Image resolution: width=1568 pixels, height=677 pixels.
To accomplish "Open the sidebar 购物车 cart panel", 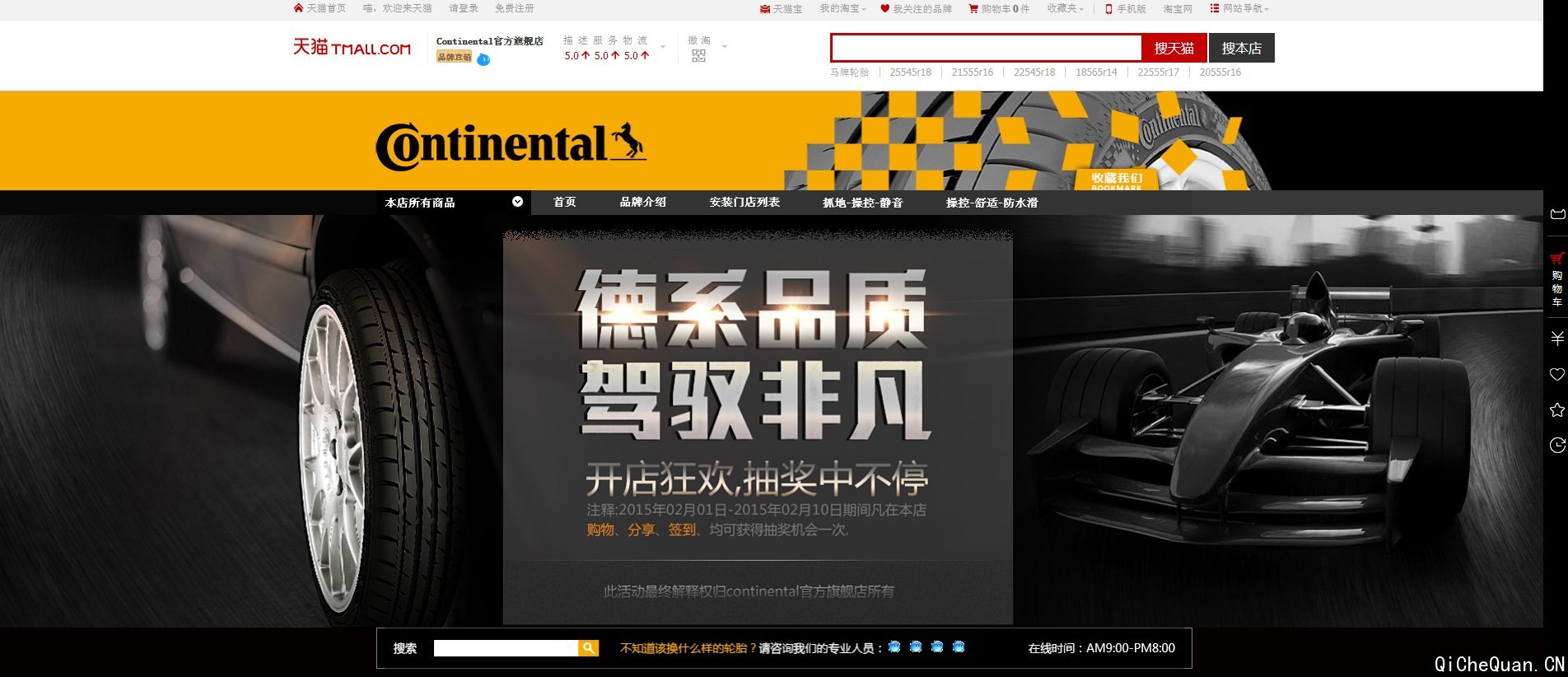I will tap(1556, 280).
